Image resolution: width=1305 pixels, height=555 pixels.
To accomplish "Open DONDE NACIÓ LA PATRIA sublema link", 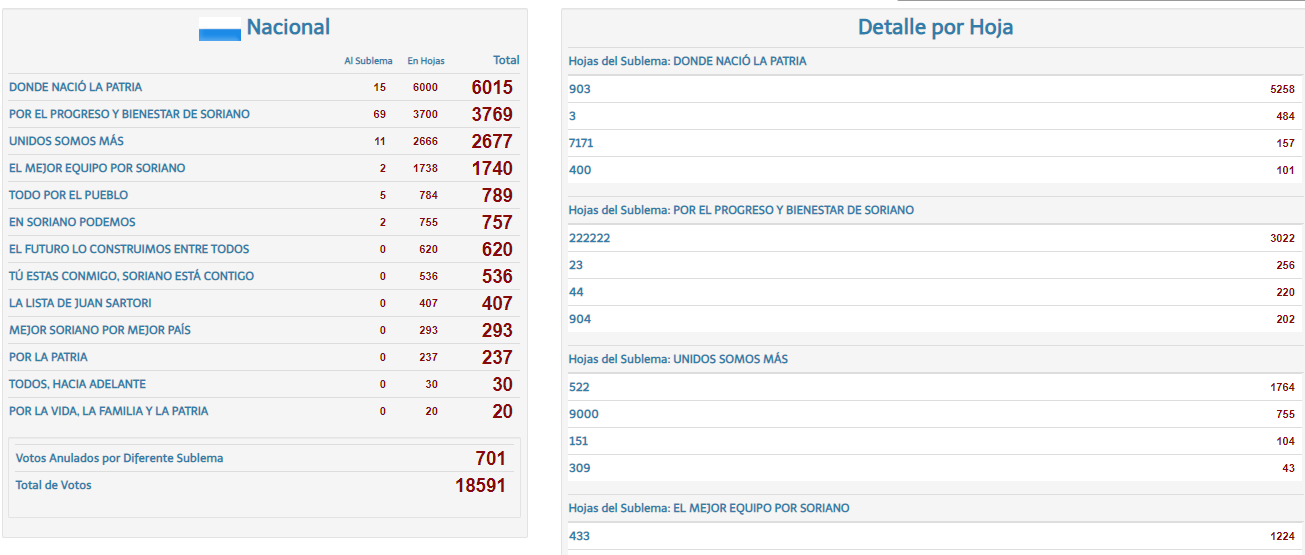I will pos(75,87).
